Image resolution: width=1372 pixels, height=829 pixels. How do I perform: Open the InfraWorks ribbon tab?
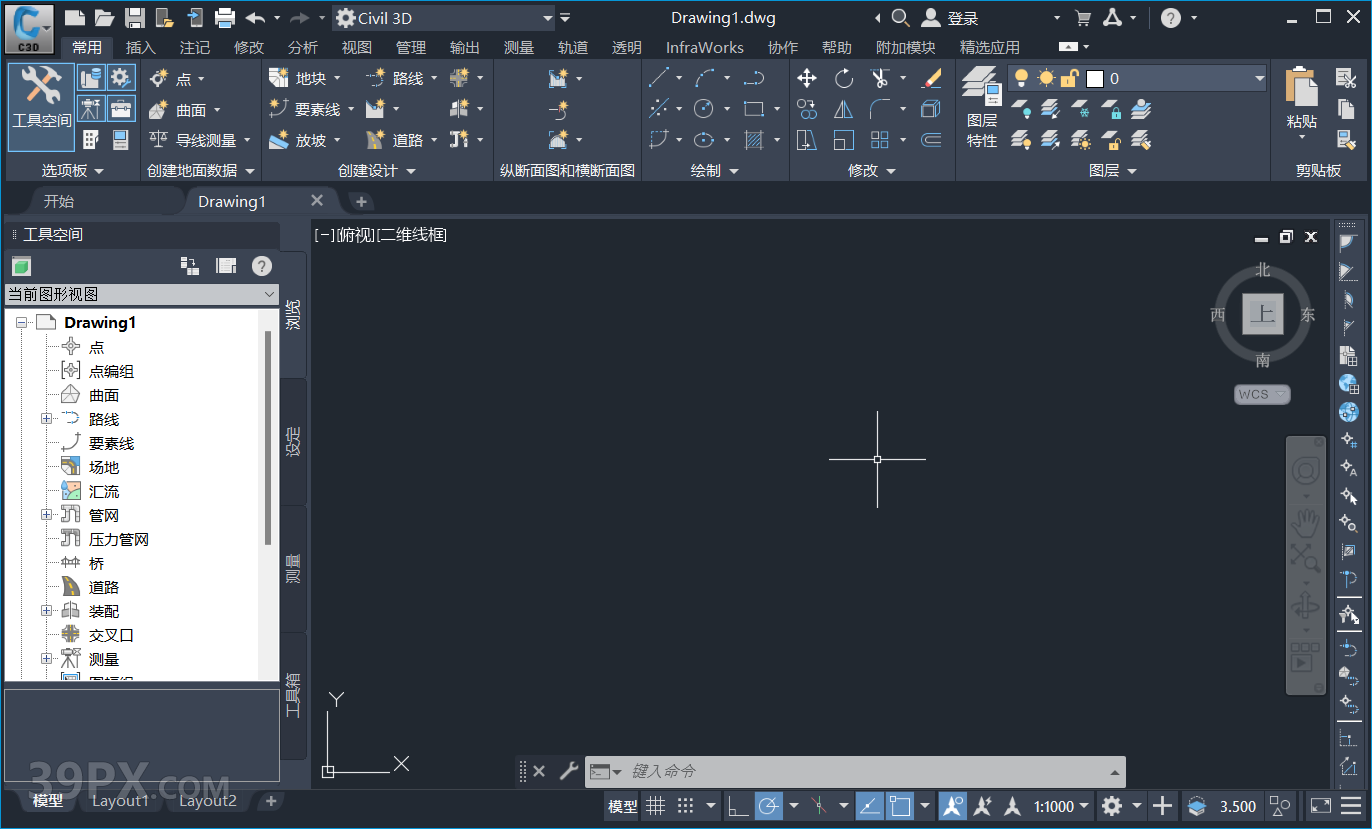pyautogui.click(x=705, y=47)
